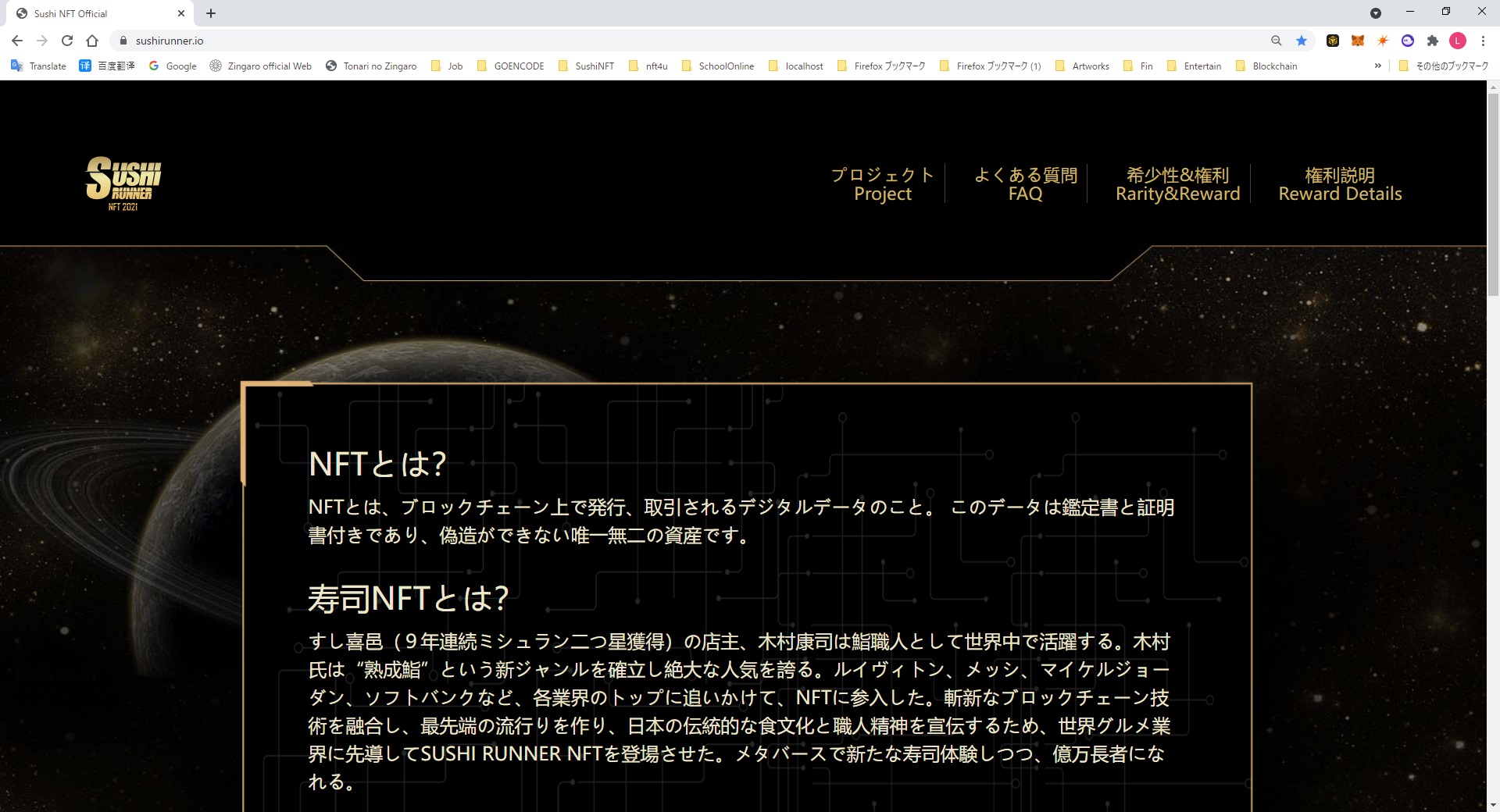Open the Tonari no Zingaro bookmark
1500x812 pixels.
coord(371,66)
